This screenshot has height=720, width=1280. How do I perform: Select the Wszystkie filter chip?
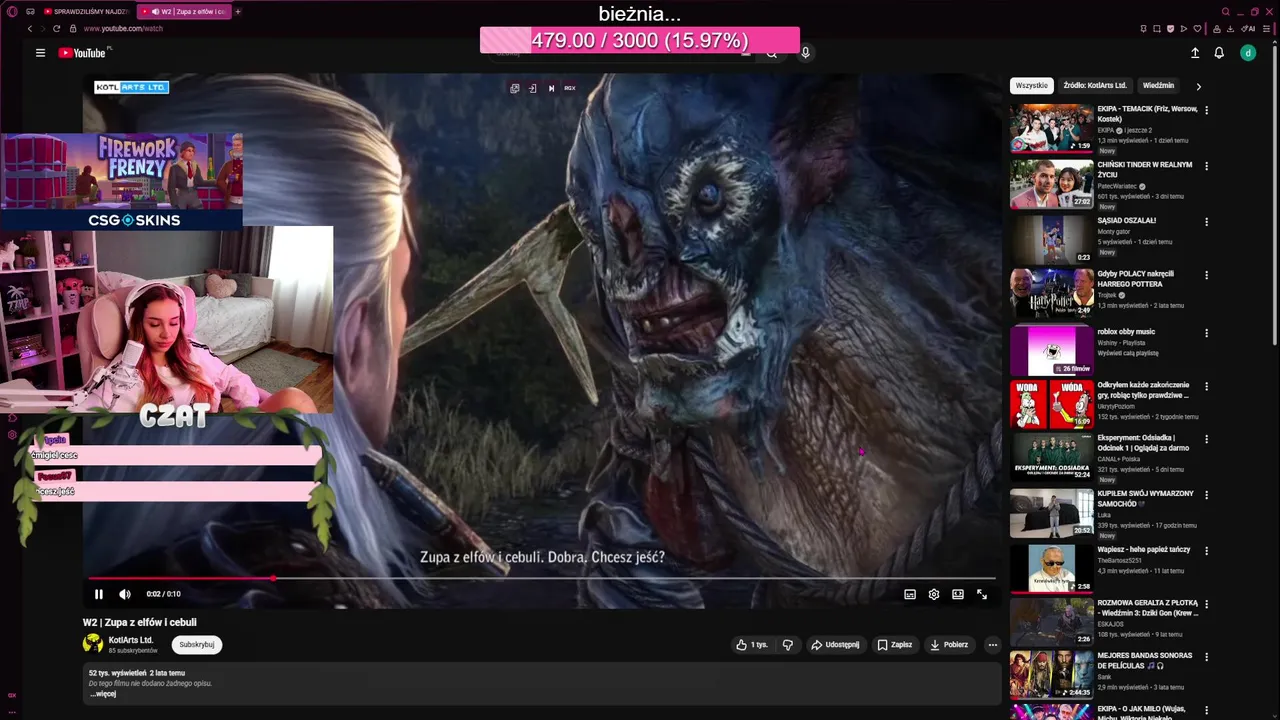1032,86
